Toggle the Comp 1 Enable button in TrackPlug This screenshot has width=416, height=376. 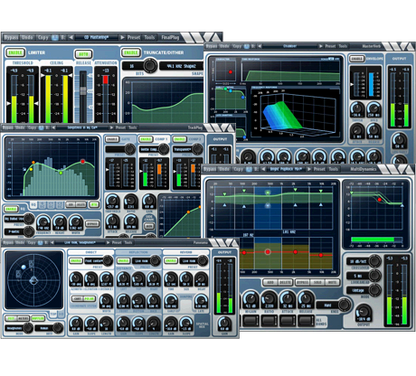[x=146, y=139]
